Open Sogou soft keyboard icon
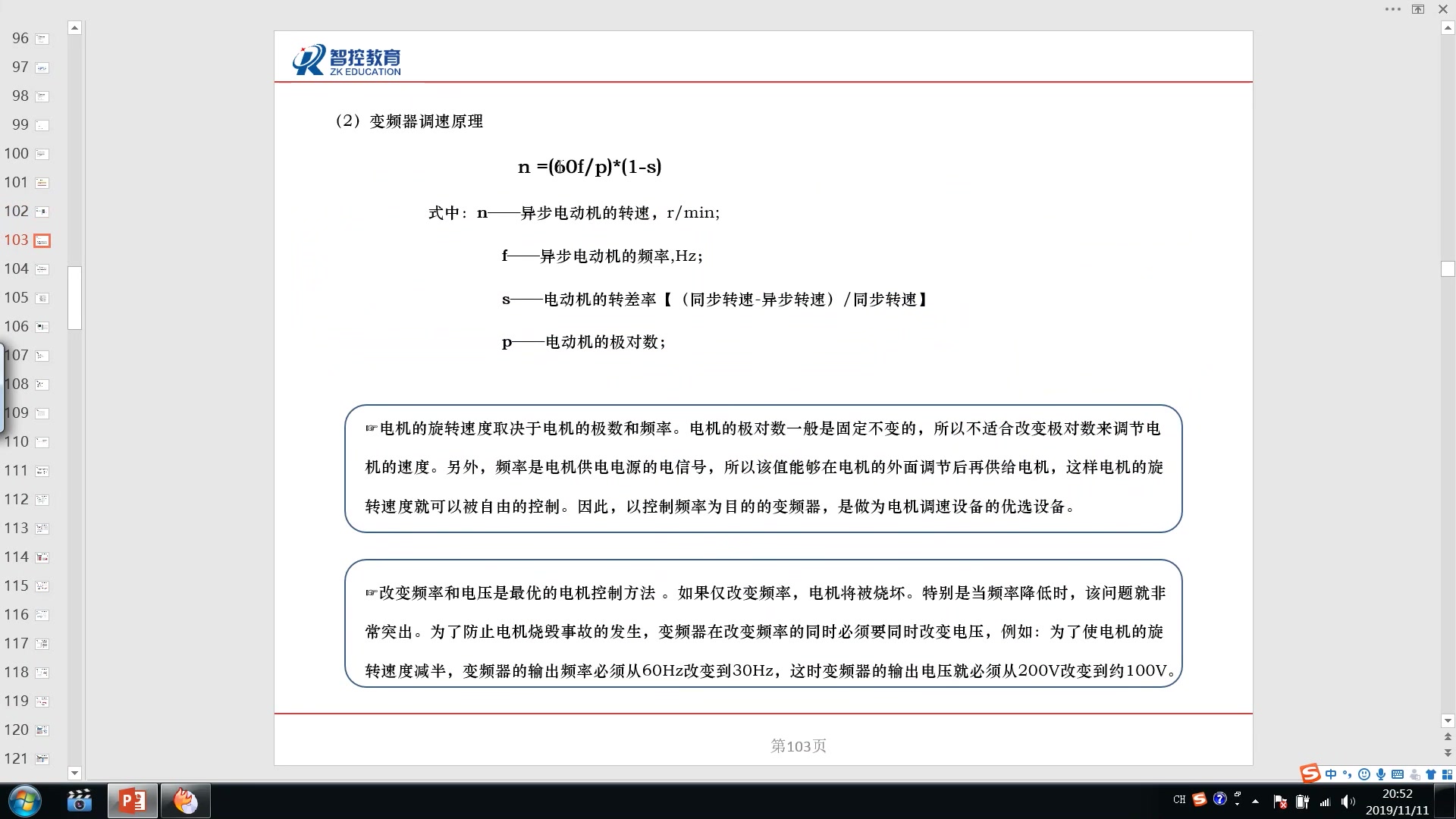This screenshot has height=819, width=1456. 1398,774
